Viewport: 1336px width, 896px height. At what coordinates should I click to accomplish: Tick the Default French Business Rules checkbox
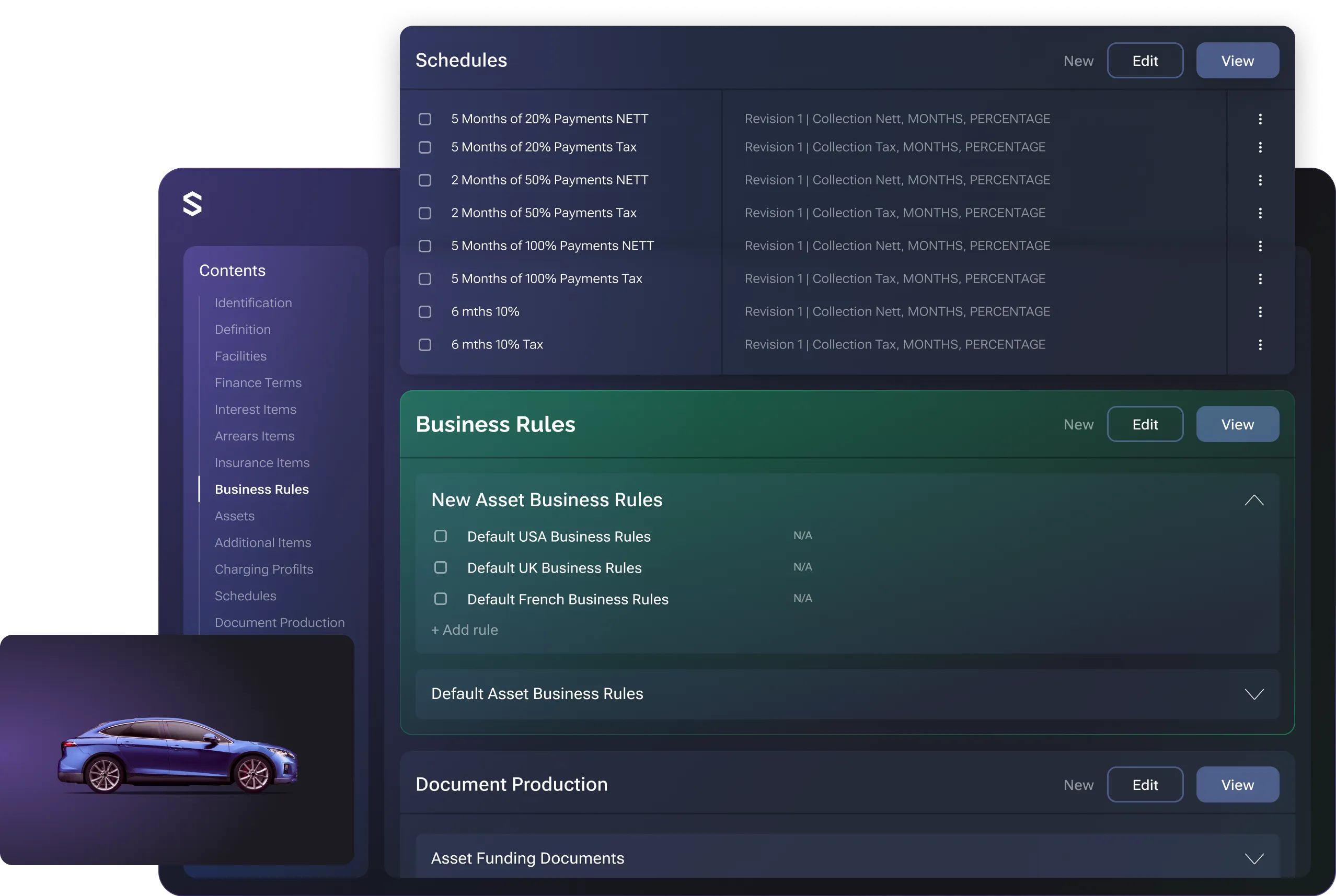[440, 599]
